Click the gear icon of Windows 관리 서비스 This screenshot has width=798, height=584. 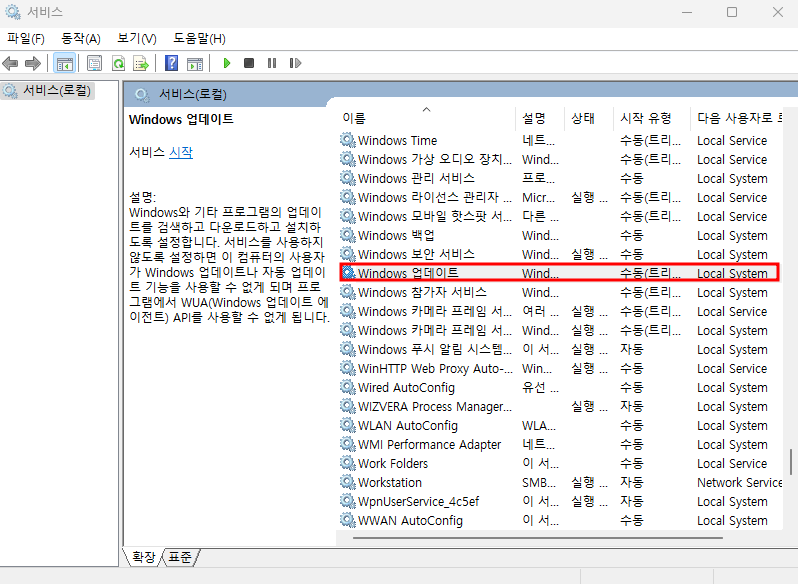click(348, 178)
